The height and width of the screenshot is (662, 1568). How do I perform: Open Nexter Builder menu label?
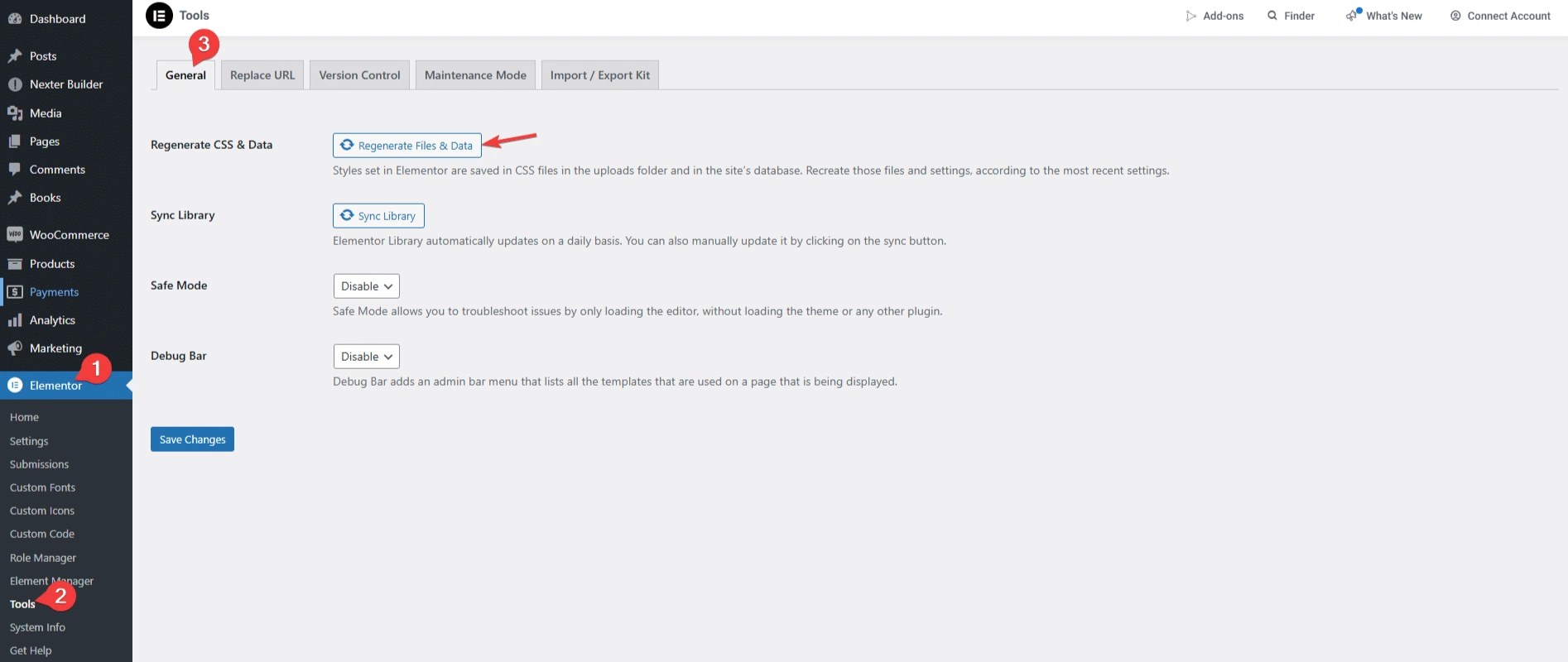click(x=66, y=84)
